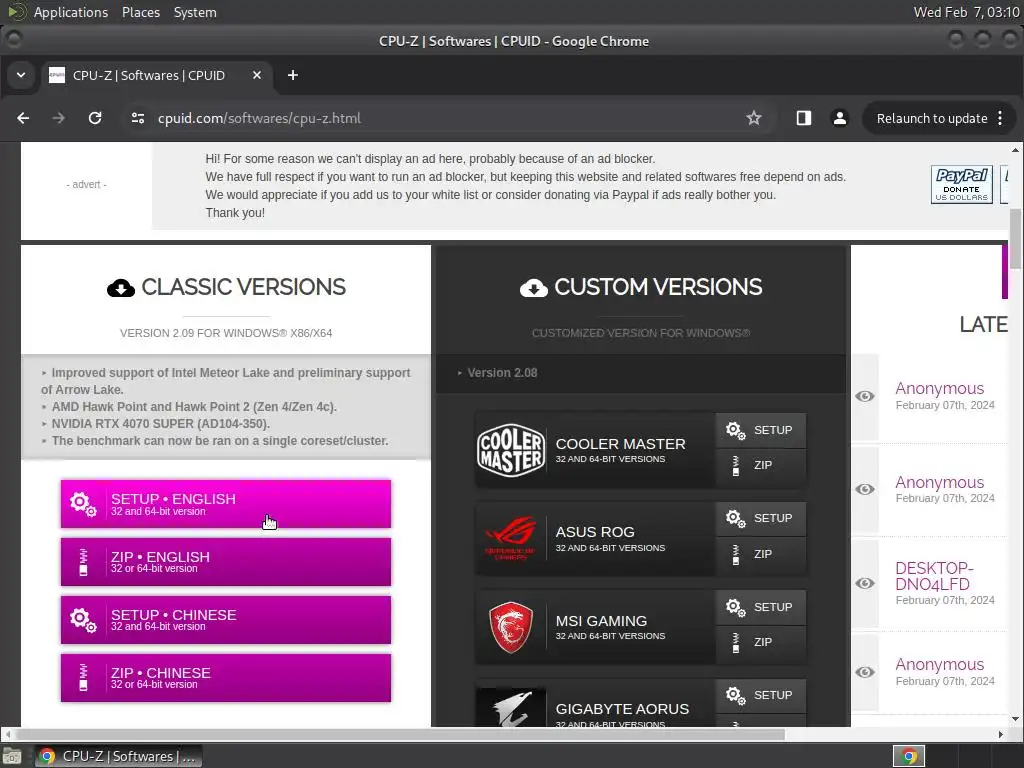Click the Classic Versions cloud download icon
This screenshot has height=768, width=1024.
pyautogui.click(x=121, y=287)
